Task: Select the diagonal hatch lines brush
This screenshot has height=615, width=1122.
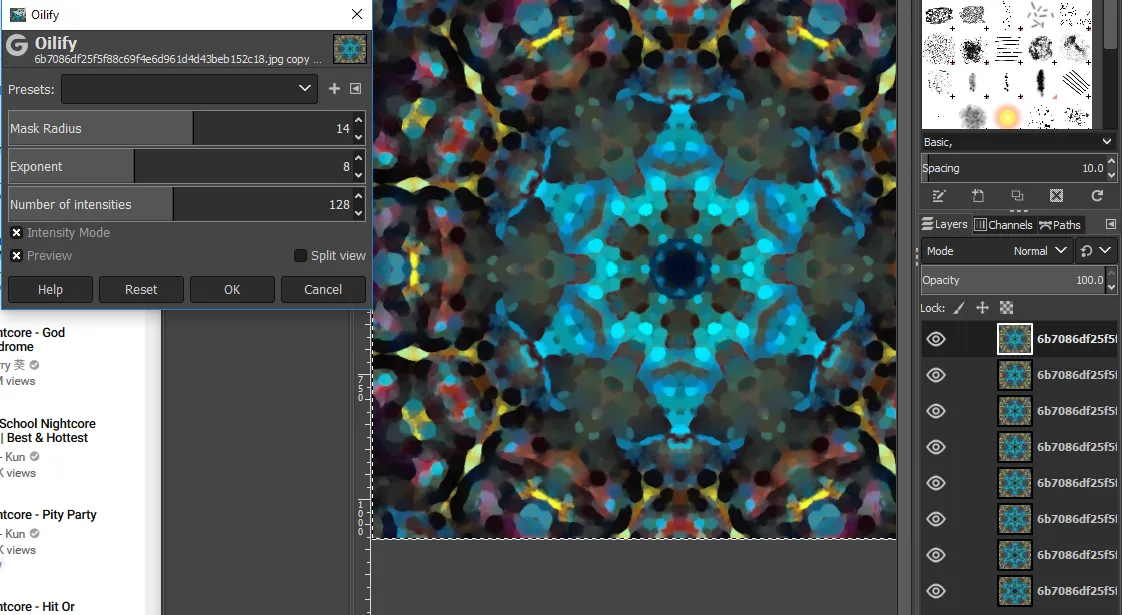Action: pos(1075,83)
